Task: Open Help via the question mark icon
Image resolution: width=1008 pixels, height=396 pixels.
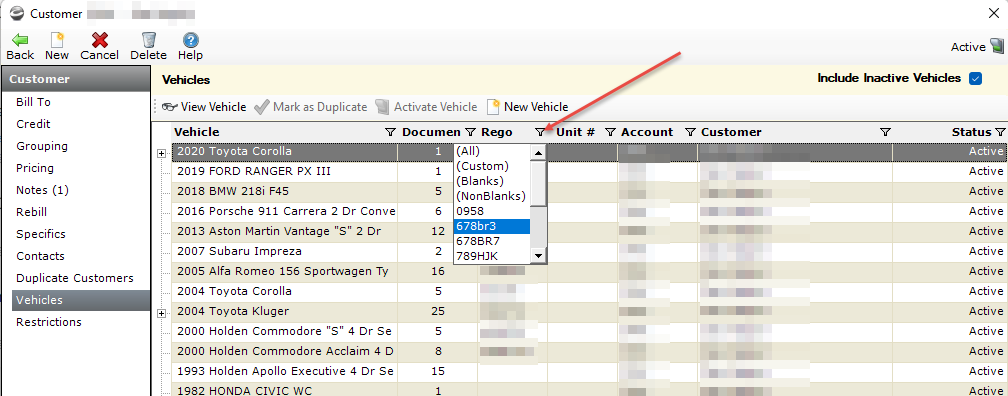Action: point(190,39)
